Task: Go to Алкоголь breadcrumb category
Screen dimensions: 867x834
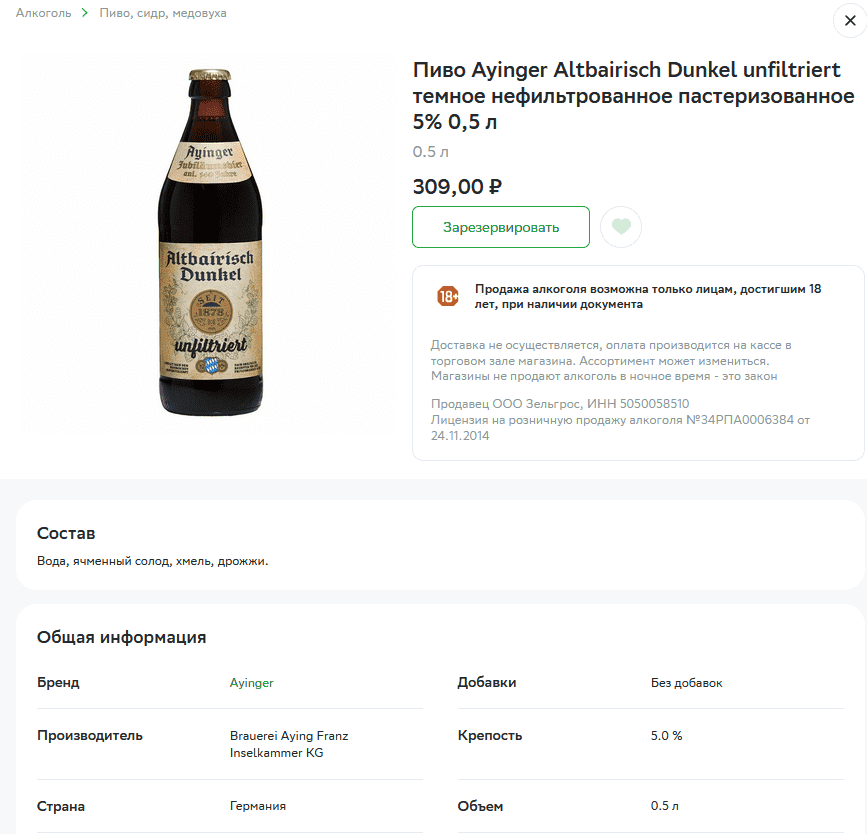Action: click(x=43, y=13)
